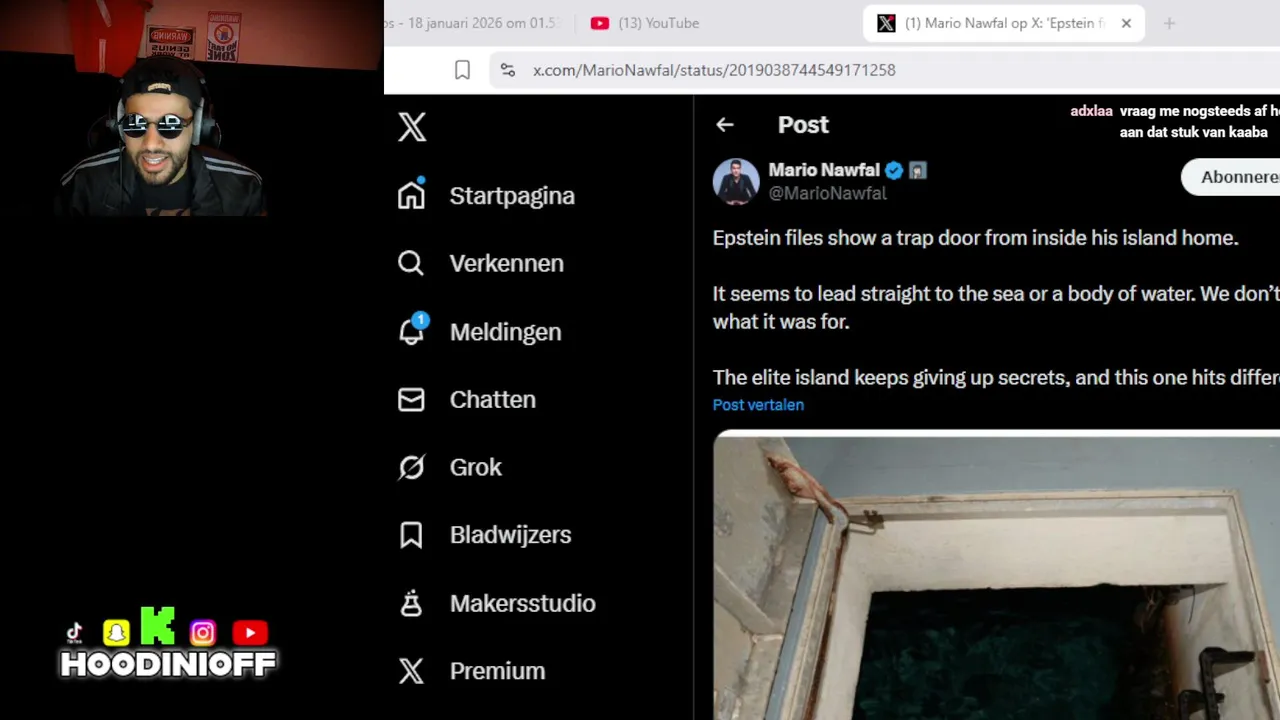
Task: Click the YouTube icon in overlay
Action: click(x=250, y=633)
